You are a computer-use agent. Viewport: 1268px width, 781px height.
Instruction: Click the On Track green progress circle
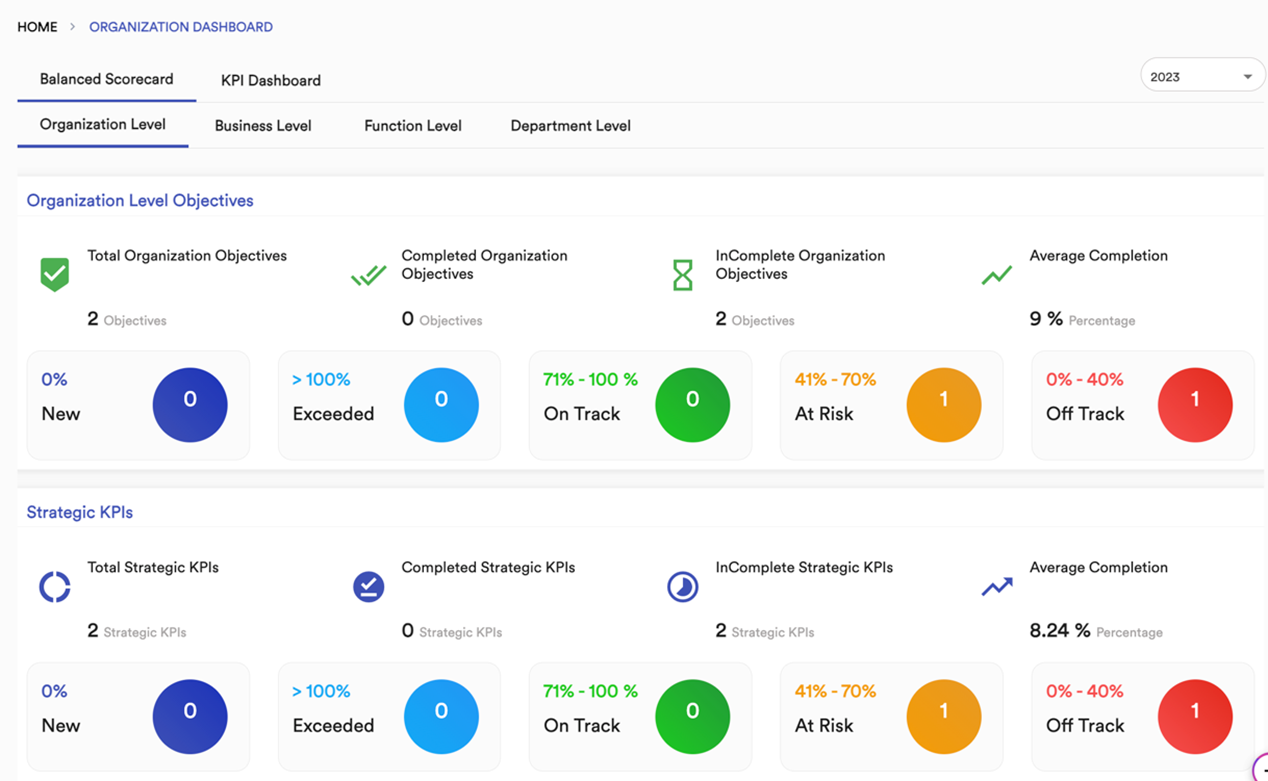coord(693,405)
